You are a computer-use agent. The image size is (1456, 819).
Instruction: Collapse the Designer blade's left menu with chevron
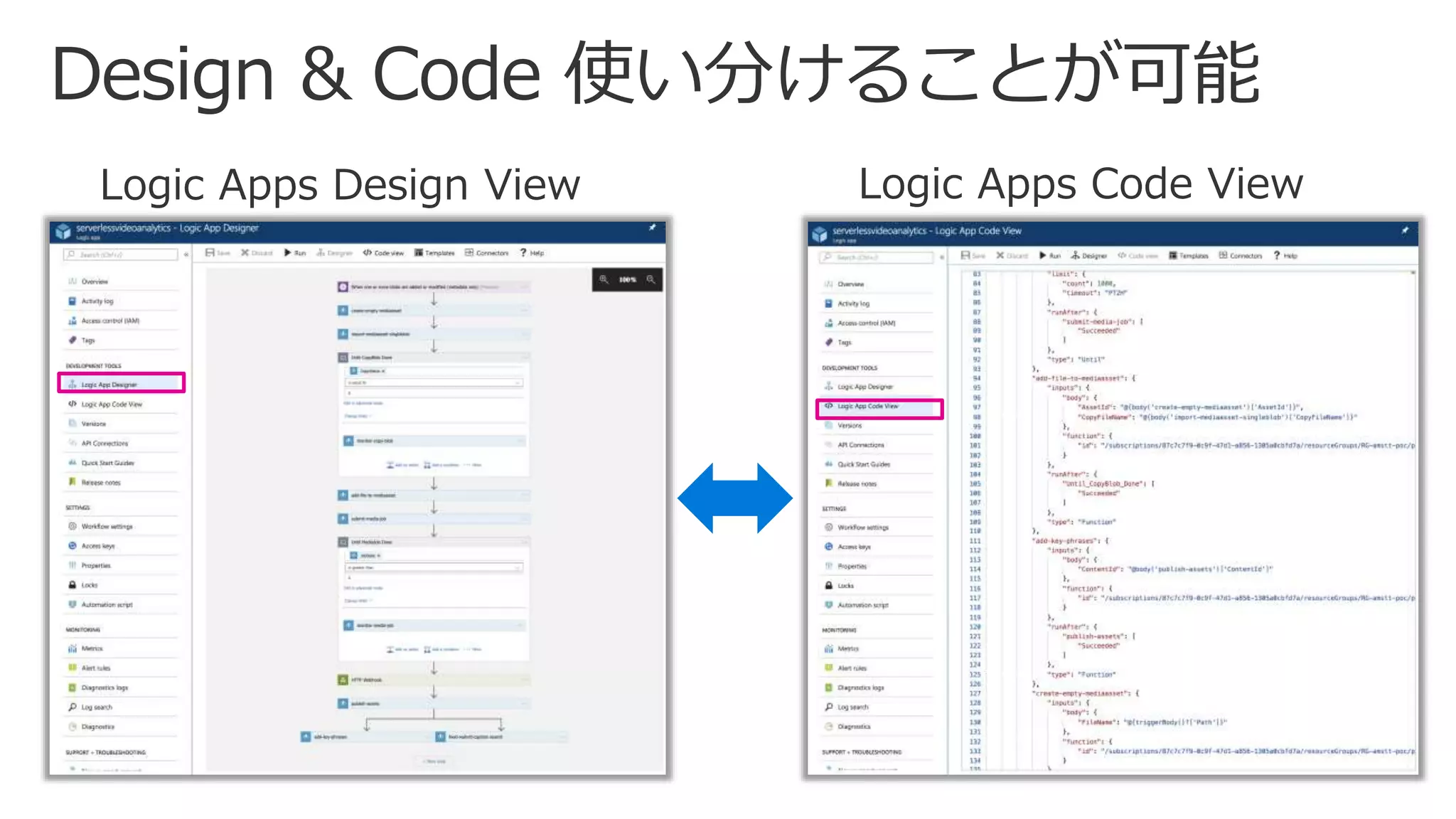(186, 255)
